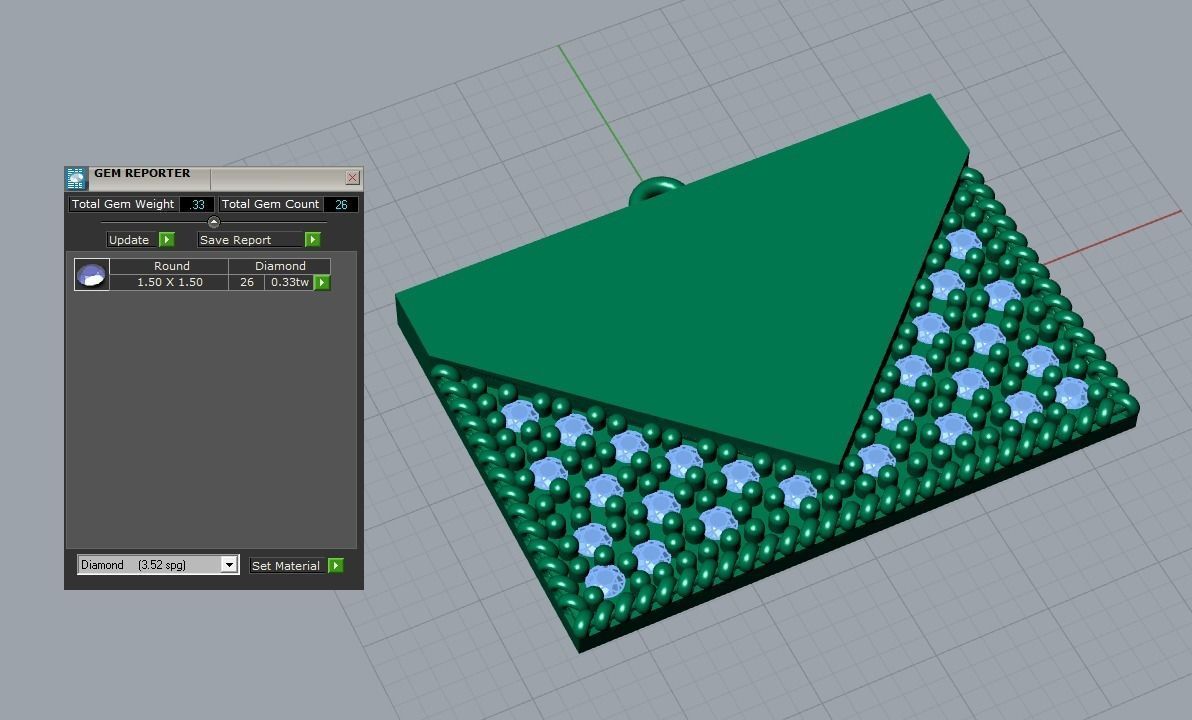Click the green arrow beside Set Material
This screenshot has height=720, width=1192.
click(x=335, y=566)
